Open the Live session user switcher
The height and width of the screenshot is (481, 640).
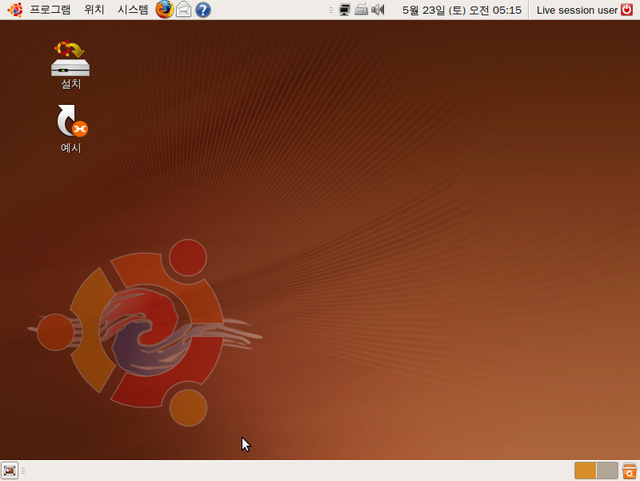point(576,10)
